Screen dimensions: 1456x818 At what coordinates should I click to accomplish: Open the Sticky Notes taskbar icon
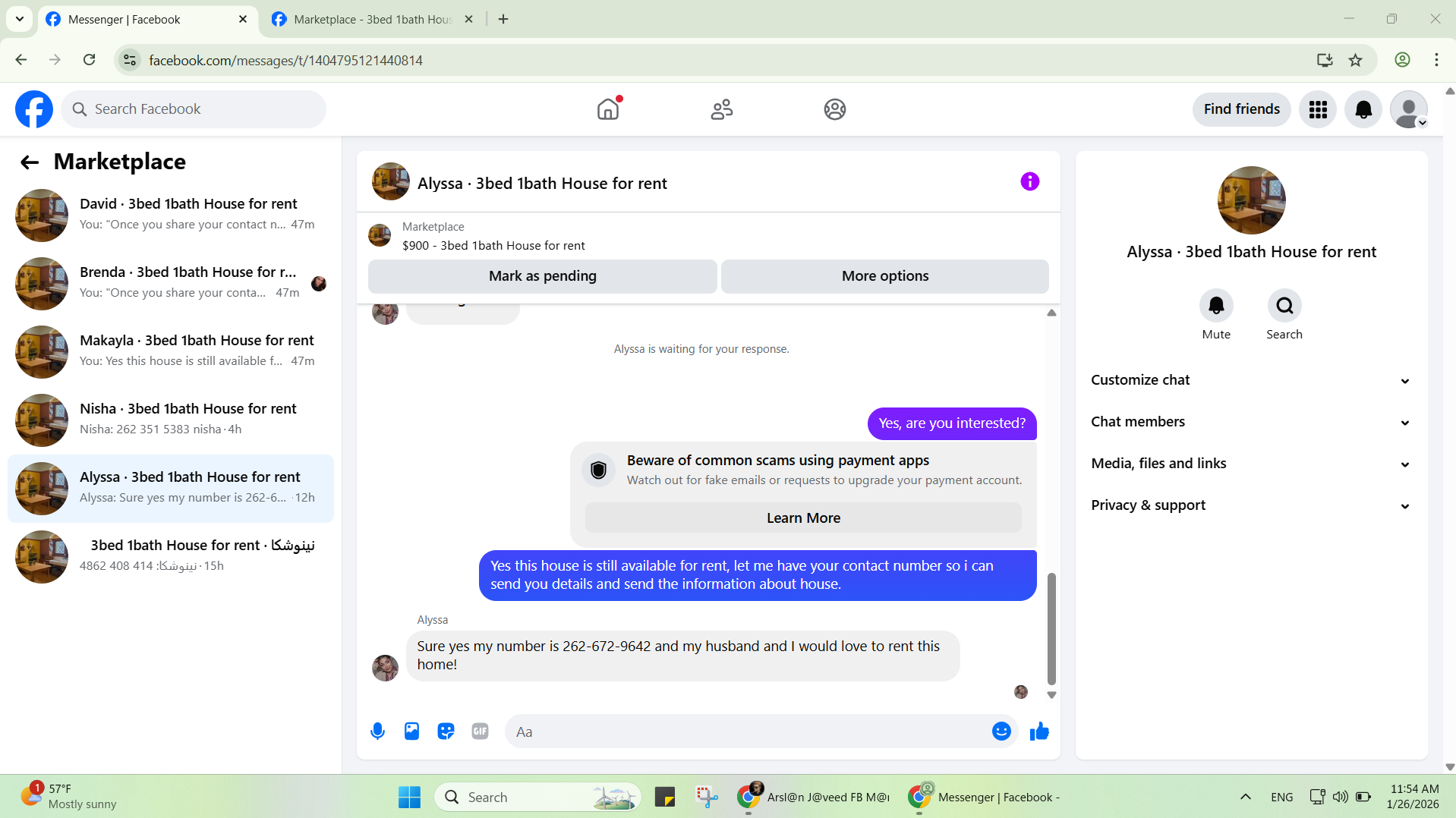click(x=665, y=797)
